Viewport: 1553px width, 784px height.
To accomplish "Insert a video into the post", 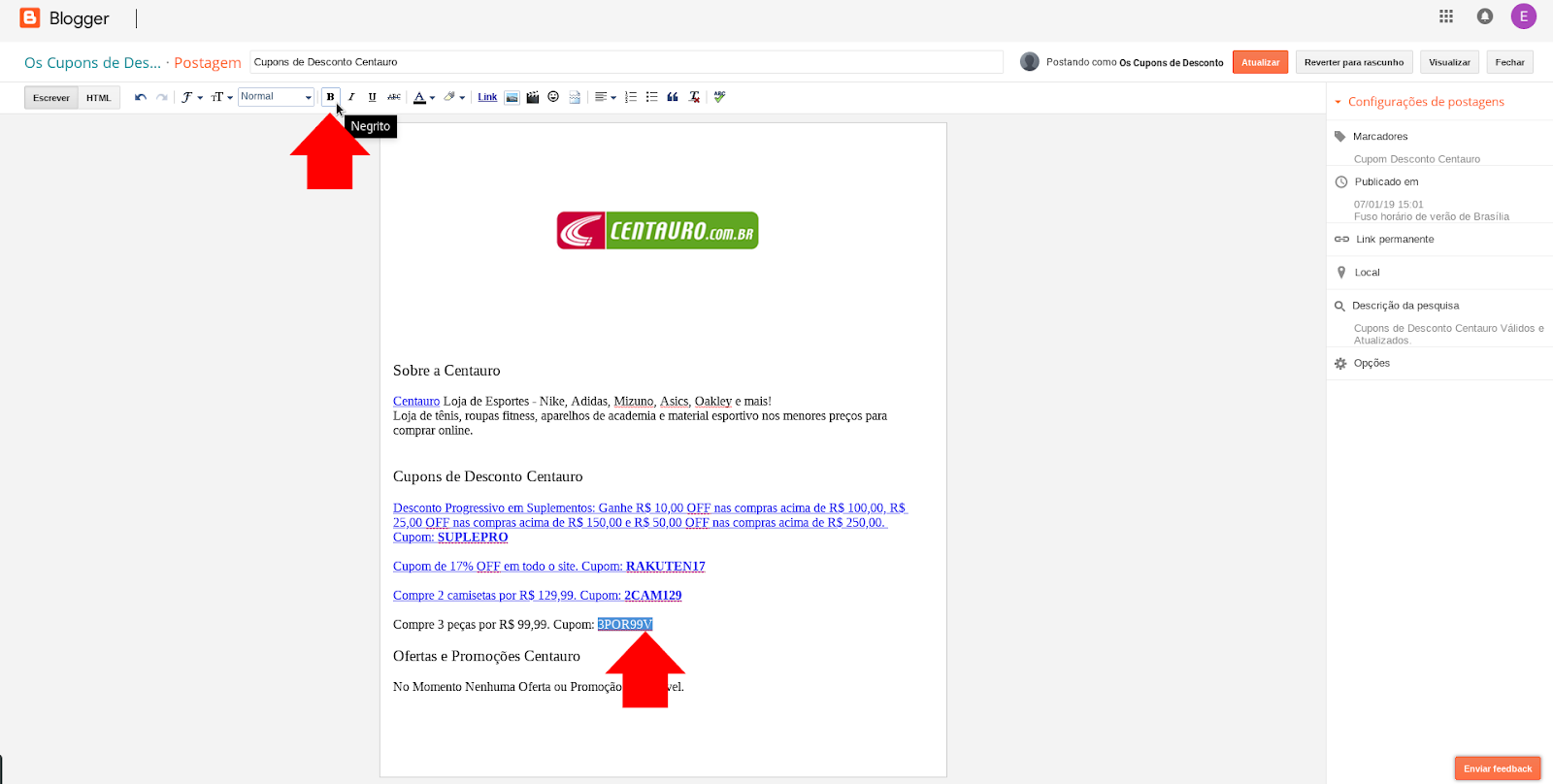I will tap(533, 97).
